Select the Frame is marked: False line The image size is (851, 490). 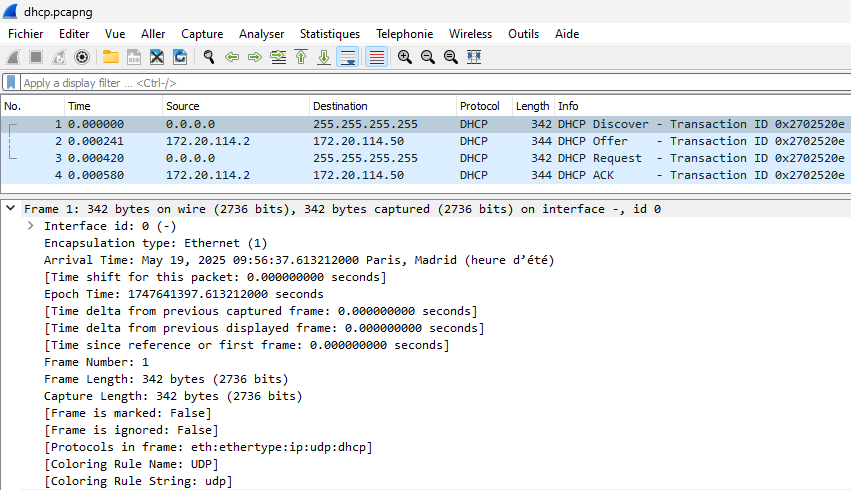click(x=128, y=413)
